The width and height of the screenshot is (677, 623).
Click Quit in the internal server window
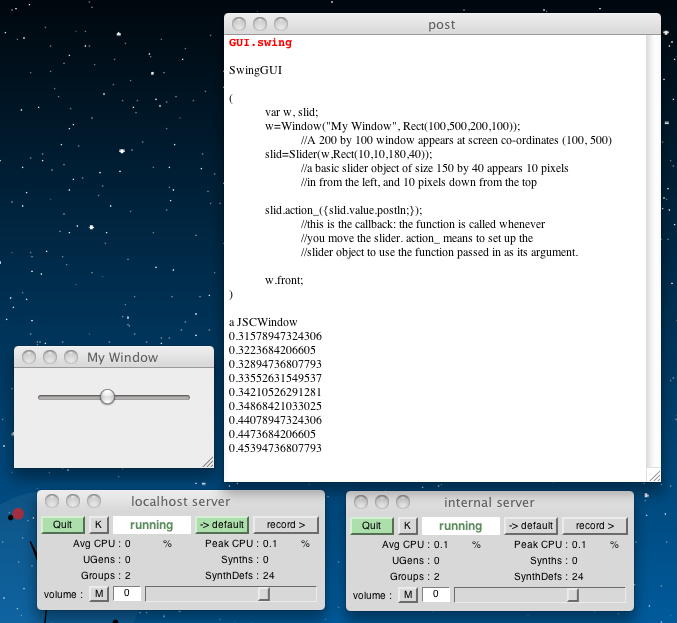click(x=372, y=526)
